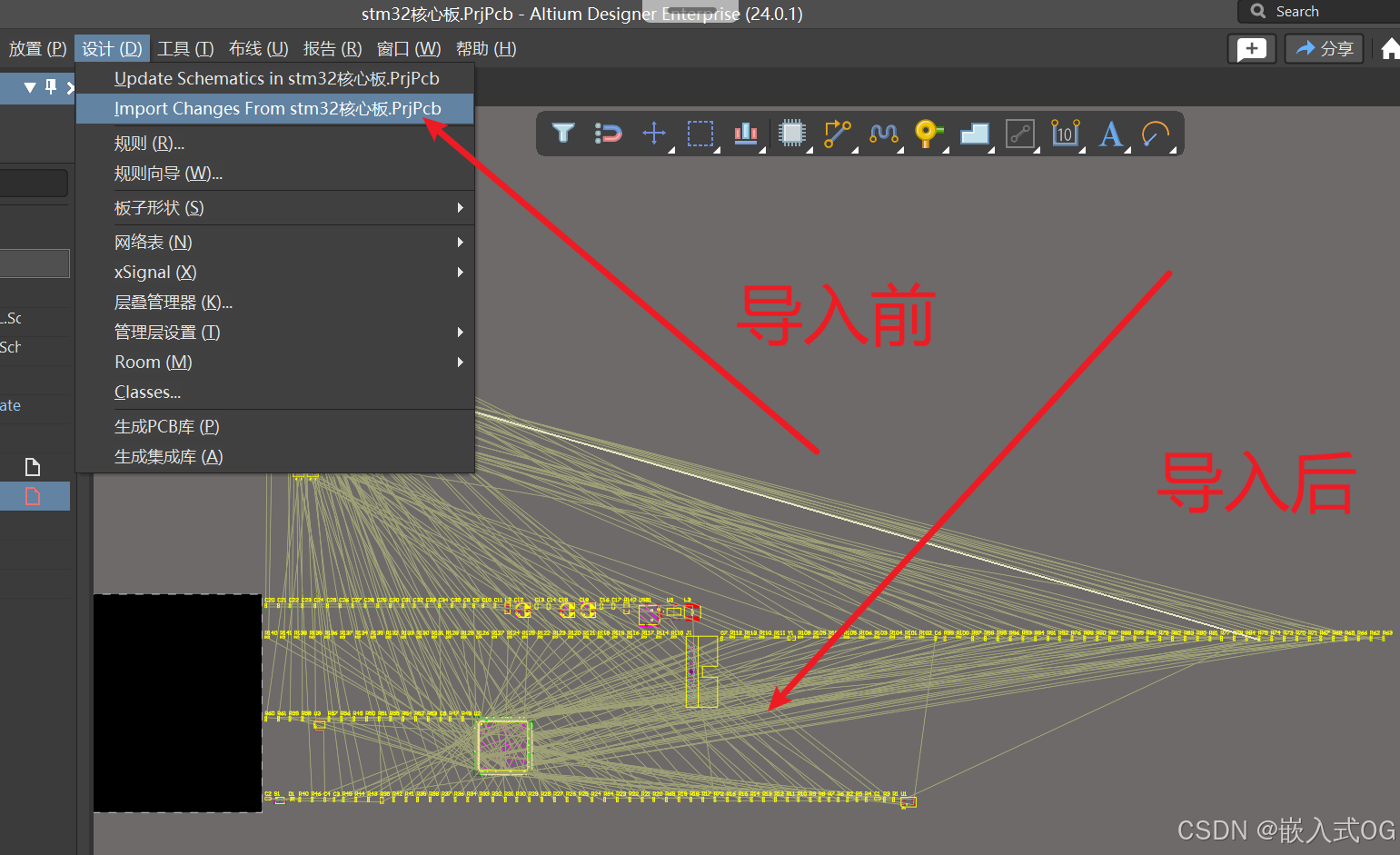The image size is (1400, 855).
Task: Click the home icon at top right
Action: point(1390,48)
